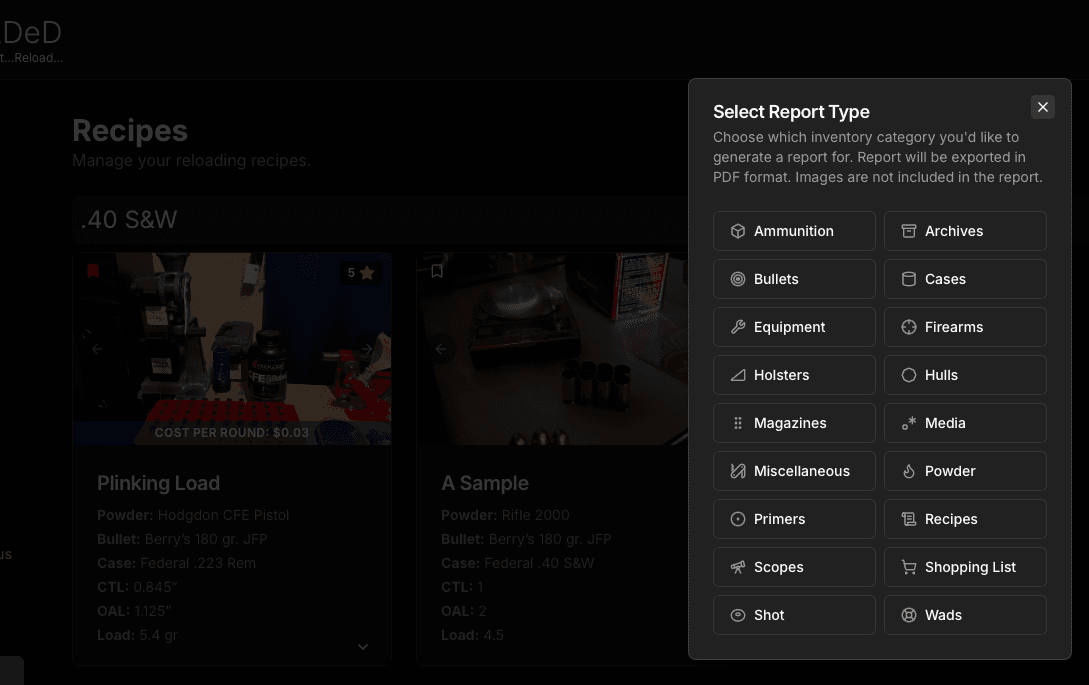Image resolution: width=1089 pixels, height=685 pixels.
Task: Click the Scopes telescope icon
Action: point(738,567)
